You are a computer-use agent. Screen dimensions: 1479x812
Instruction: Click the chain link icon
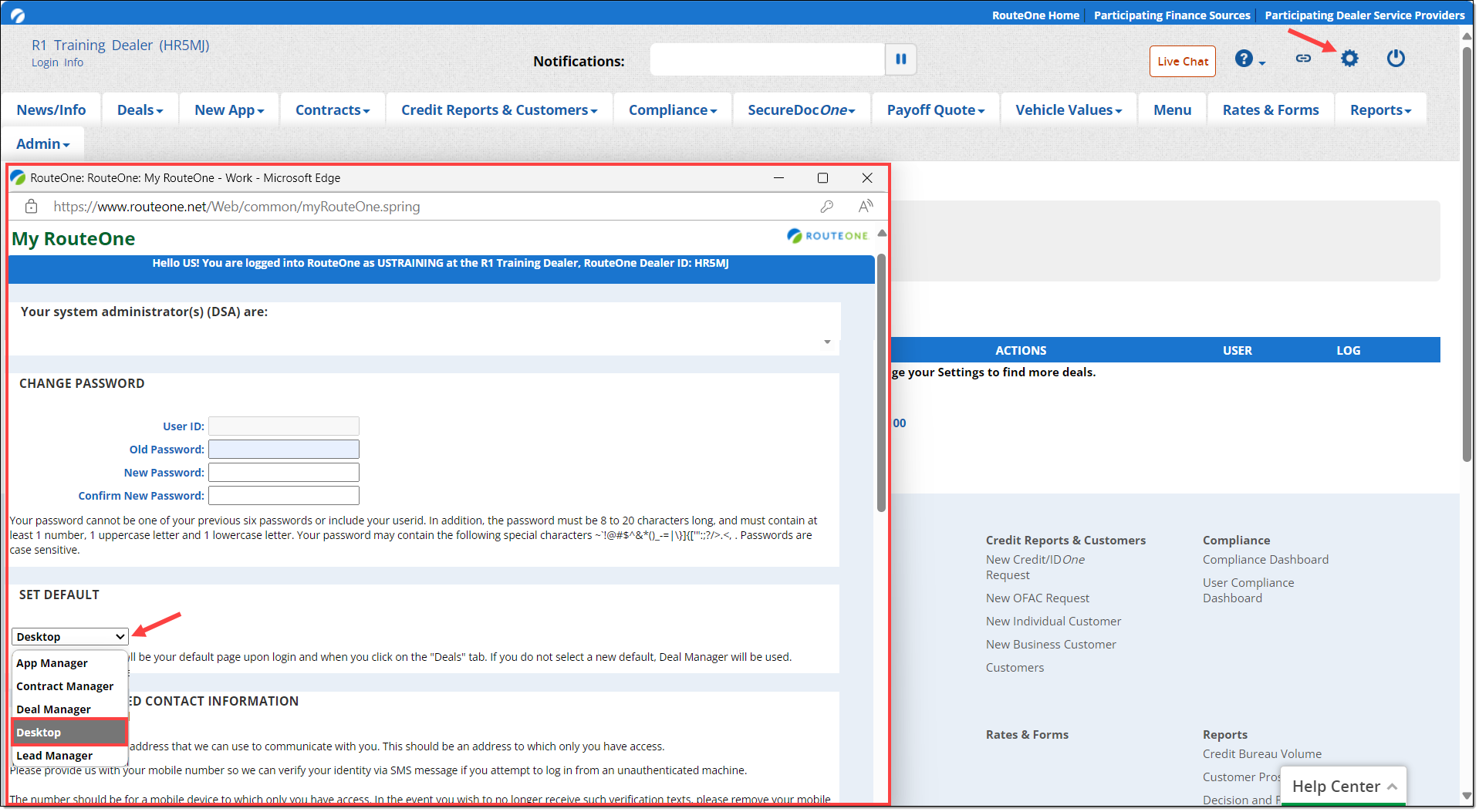[x=1303, y=59]
